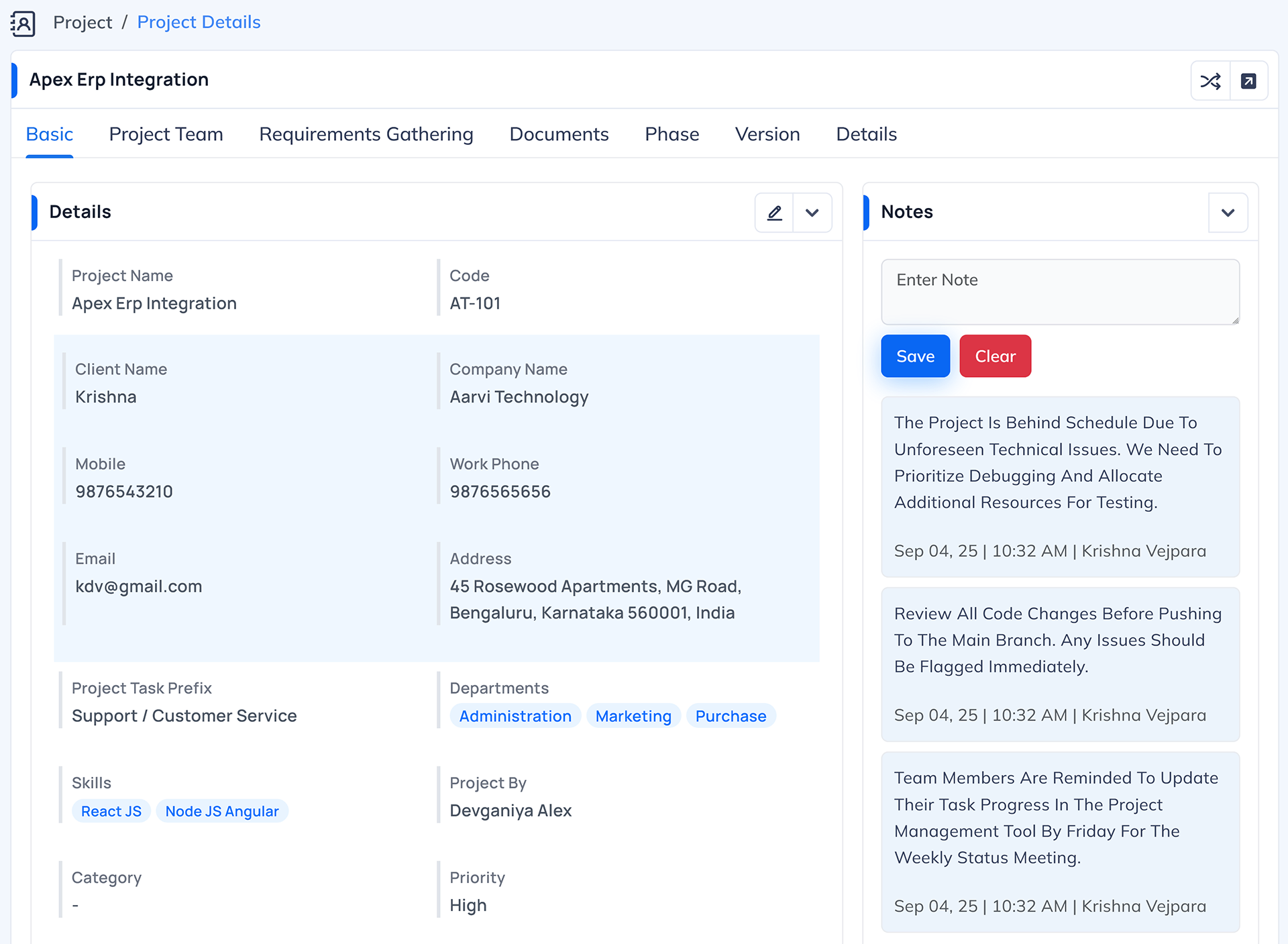Collapse the Details panel chevron

point(812,213)
